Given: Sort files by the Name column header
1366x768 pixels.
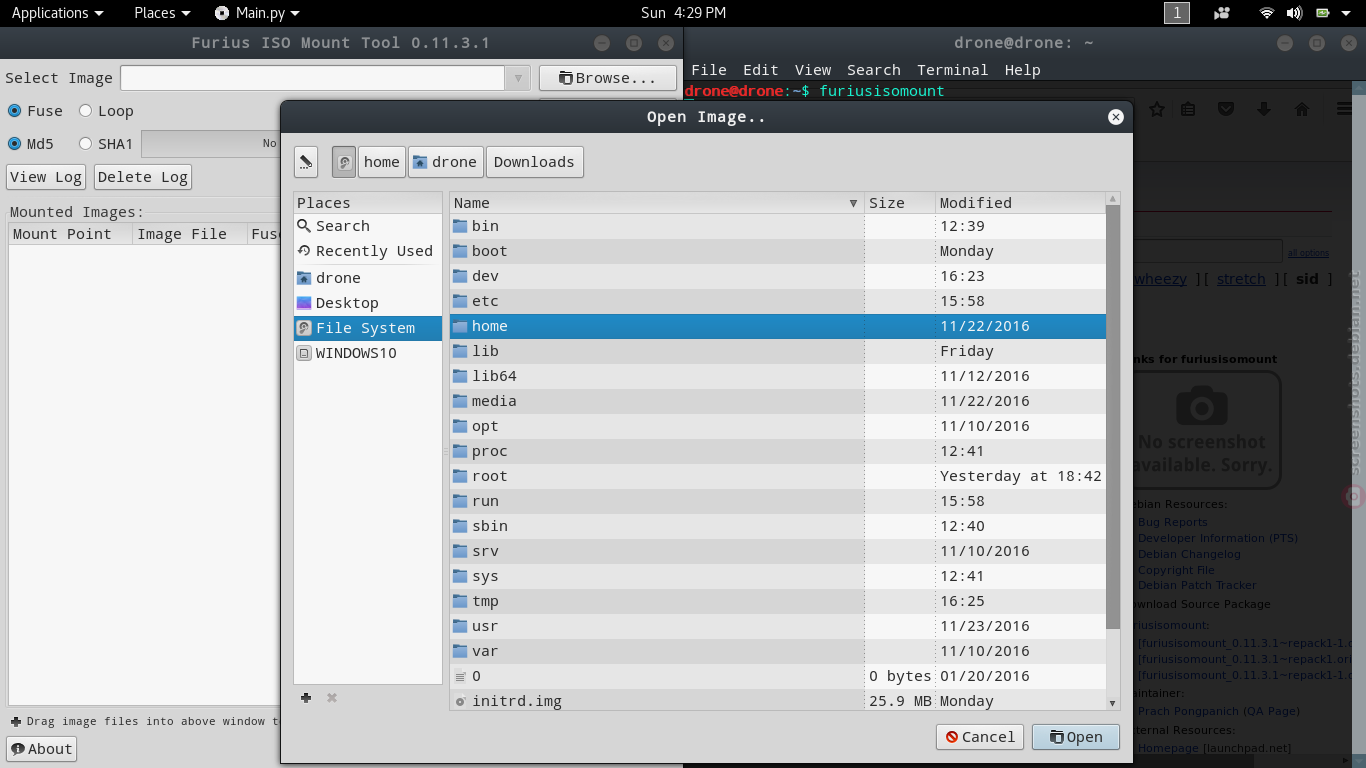Looking at the screenshot, I should point(656,203).
